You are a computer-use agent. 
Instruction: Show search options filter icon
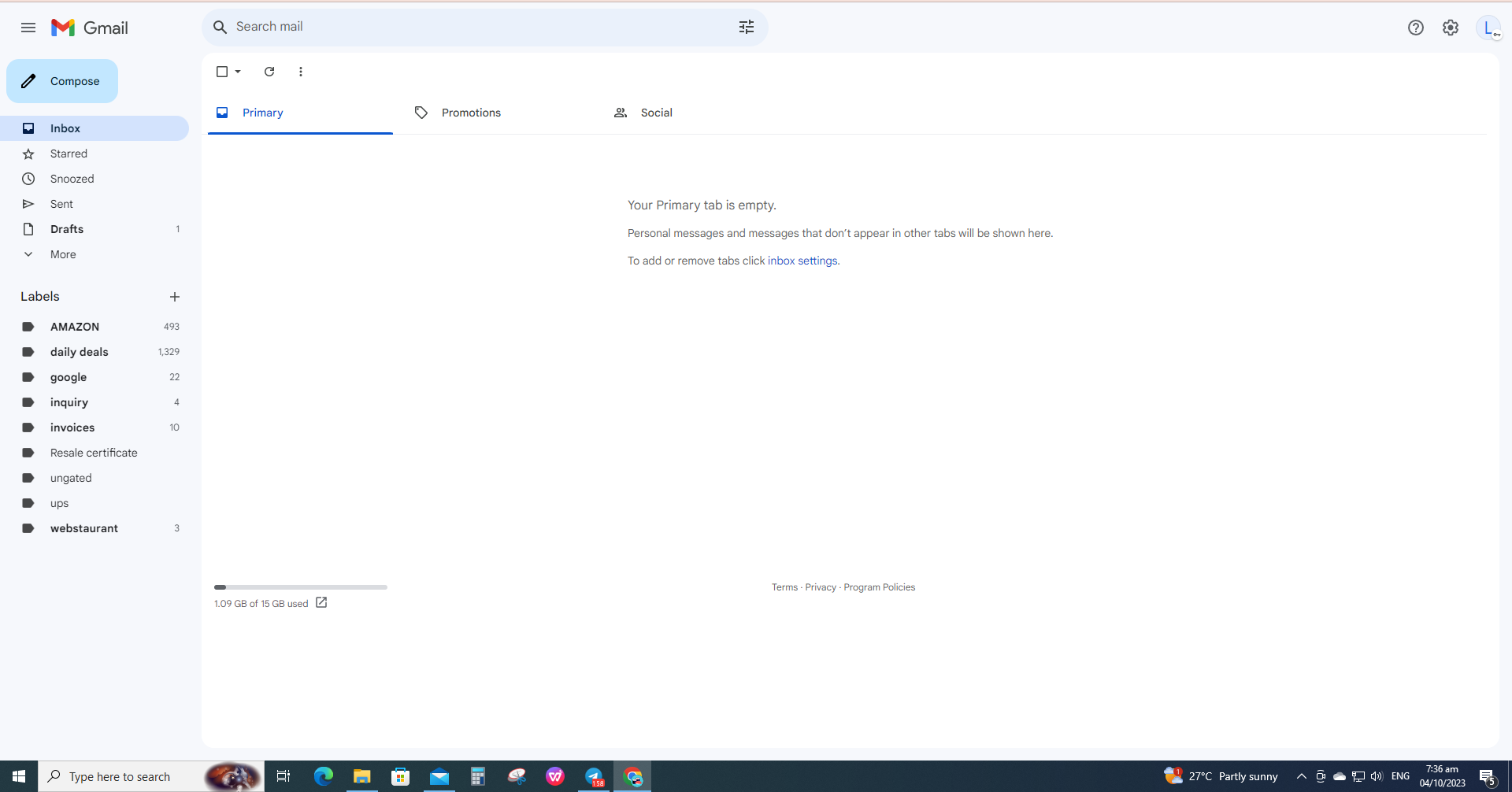click(x=747, y=27)
